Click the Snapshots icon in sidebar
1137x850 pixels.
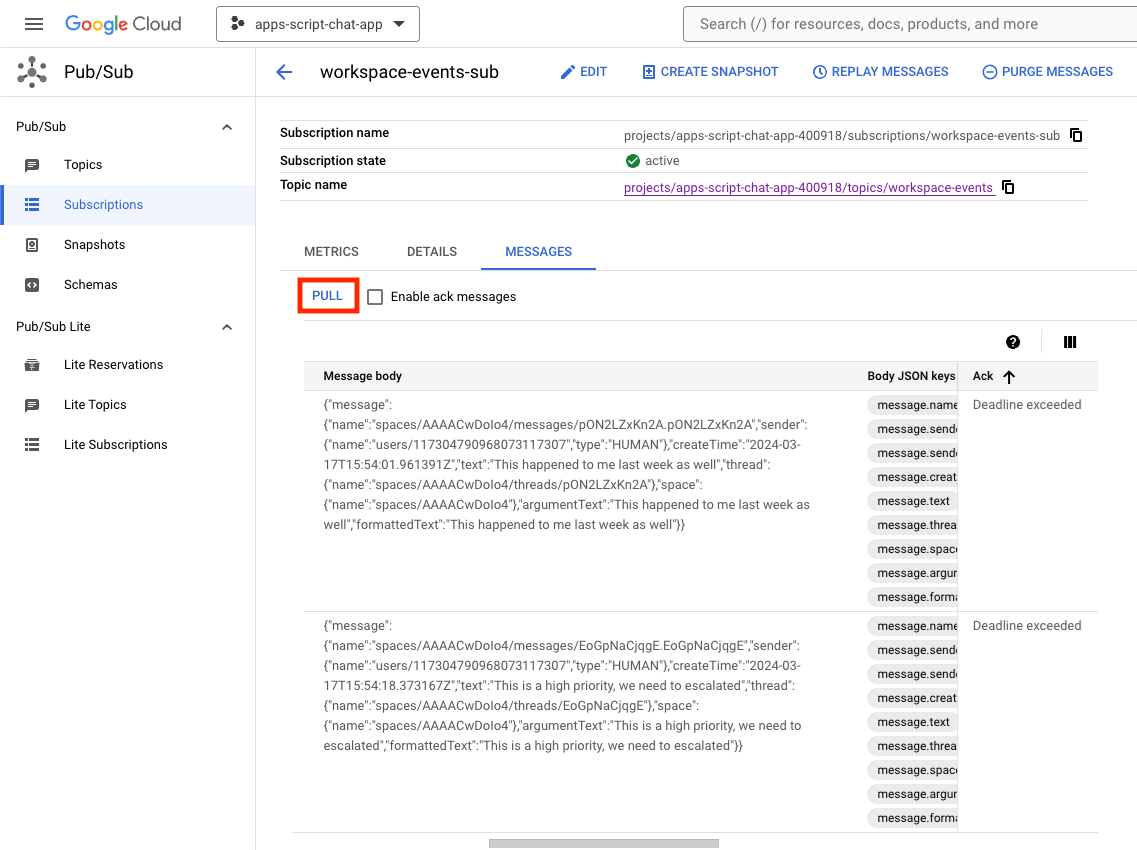[x=32, y=245]
